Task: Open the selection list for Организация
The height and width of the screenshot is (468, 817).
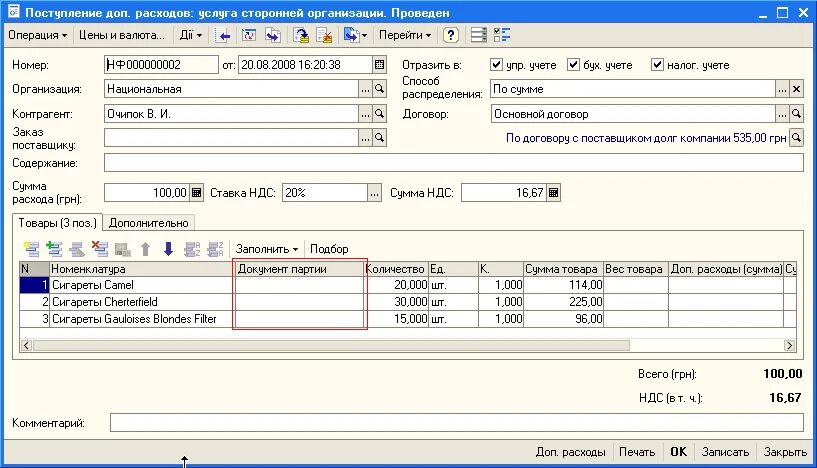Action: tap(365, 89)
